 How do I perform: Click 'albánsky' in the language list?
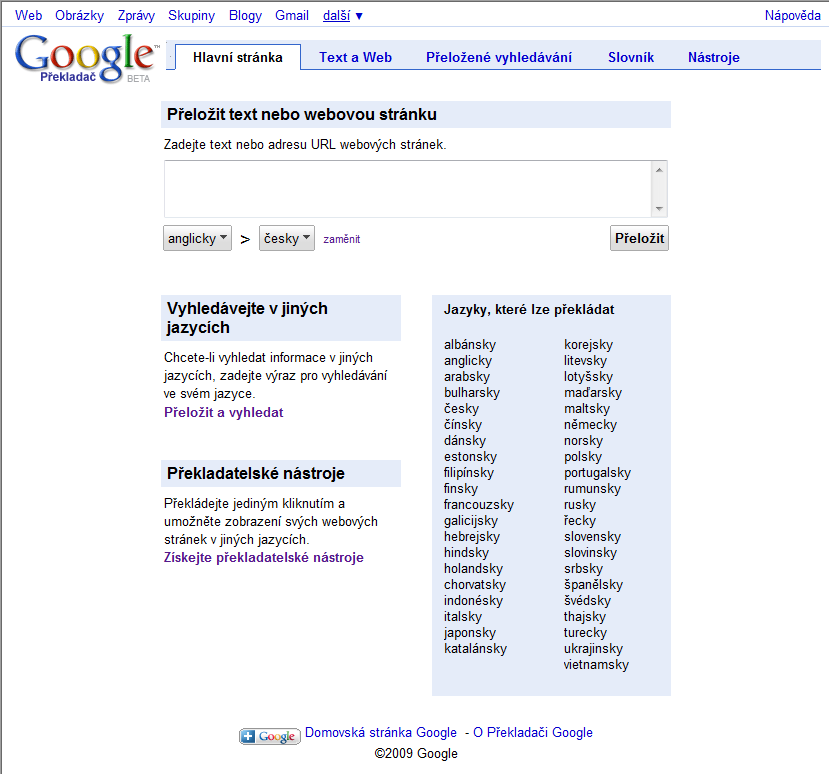(x=470, y=345)
